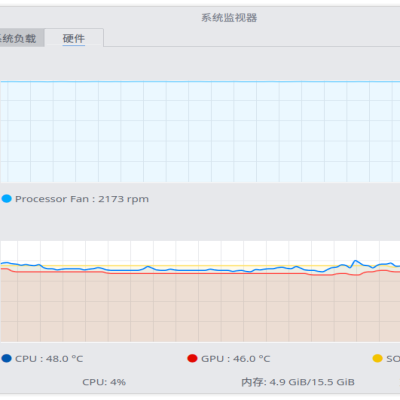400x400 pixels.
Task: Click the fan speed graph area
Action: coord(200,132)
